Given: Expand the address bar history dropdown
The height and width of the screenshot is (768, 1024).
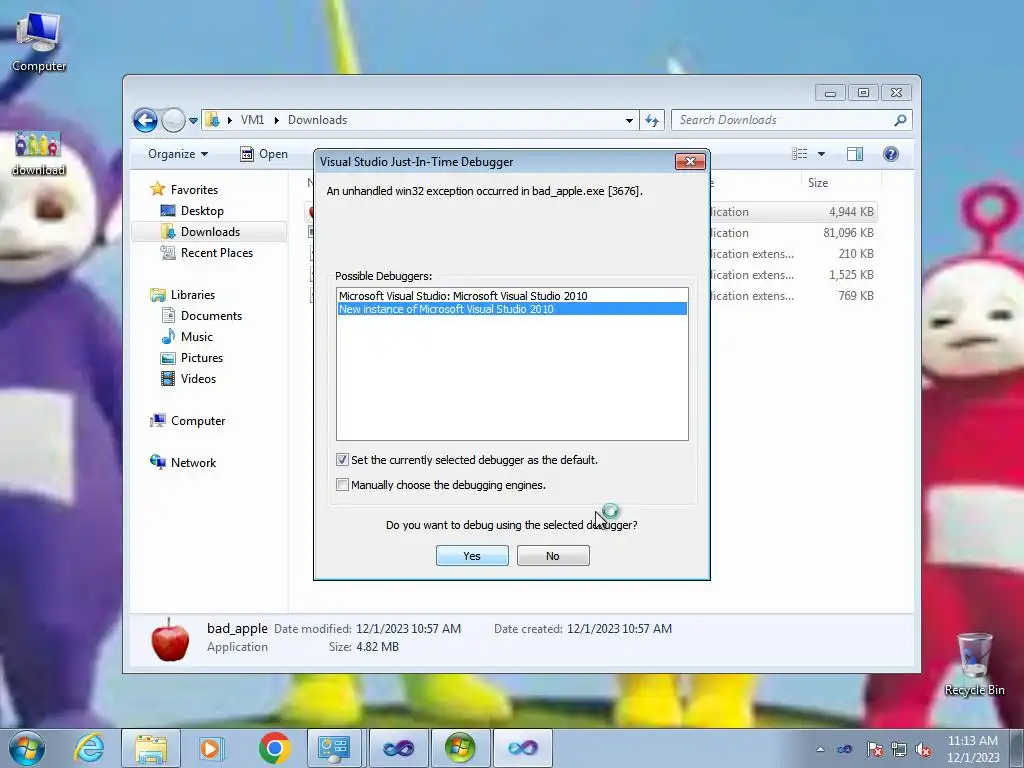Looking at the screenshot, I should (x=629, y=120).
